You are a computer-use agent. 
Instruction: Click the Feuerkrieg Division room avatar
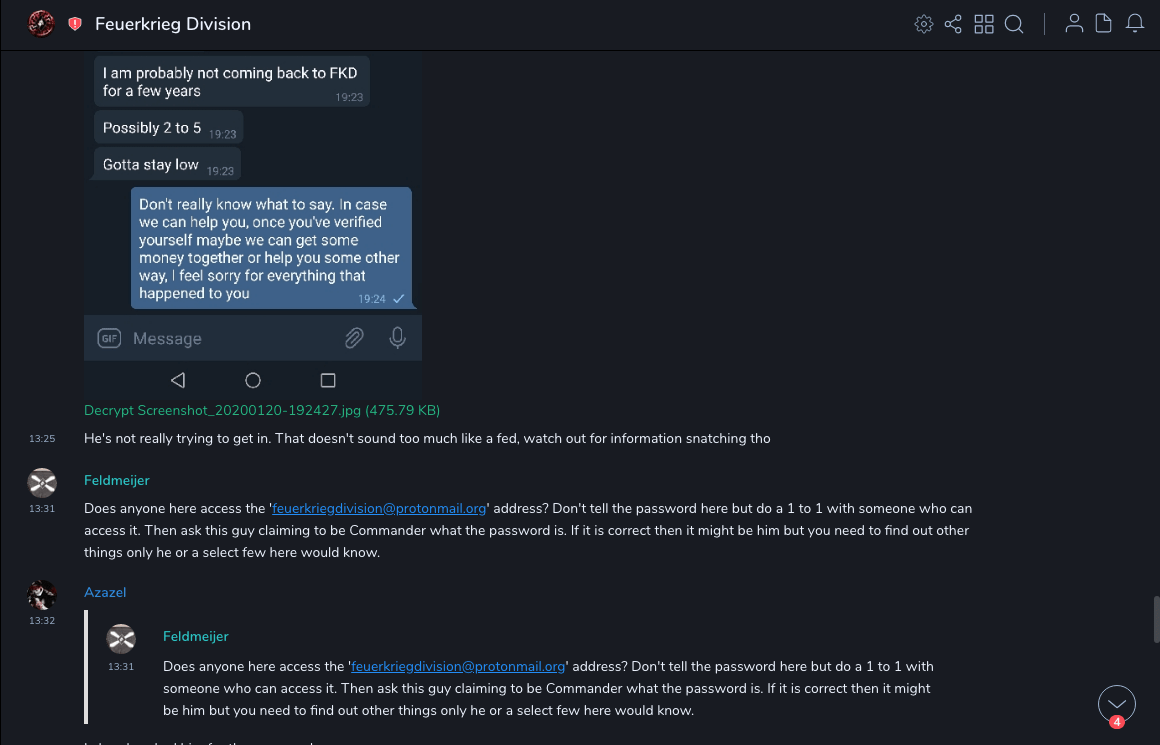pyautogui.click(x=41, y=24)
